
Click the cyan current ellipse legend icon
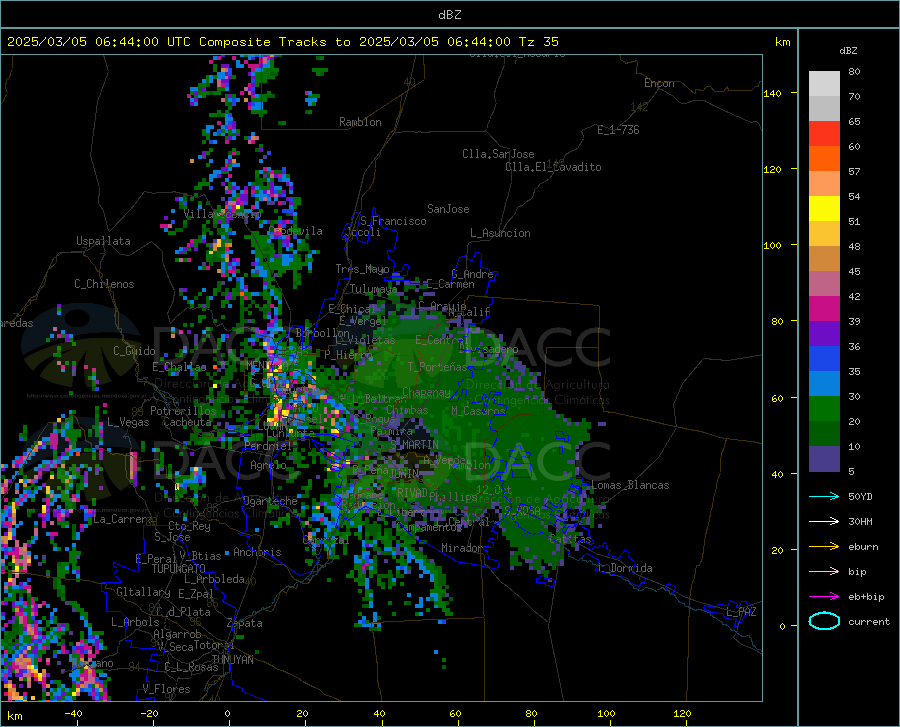click(824, 621)
